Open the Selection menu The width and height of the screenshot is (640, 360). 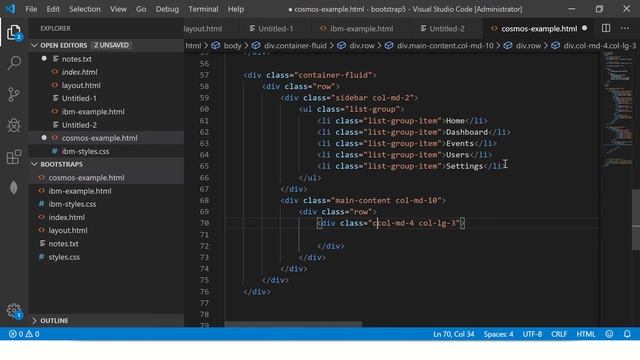coord(84,9)
